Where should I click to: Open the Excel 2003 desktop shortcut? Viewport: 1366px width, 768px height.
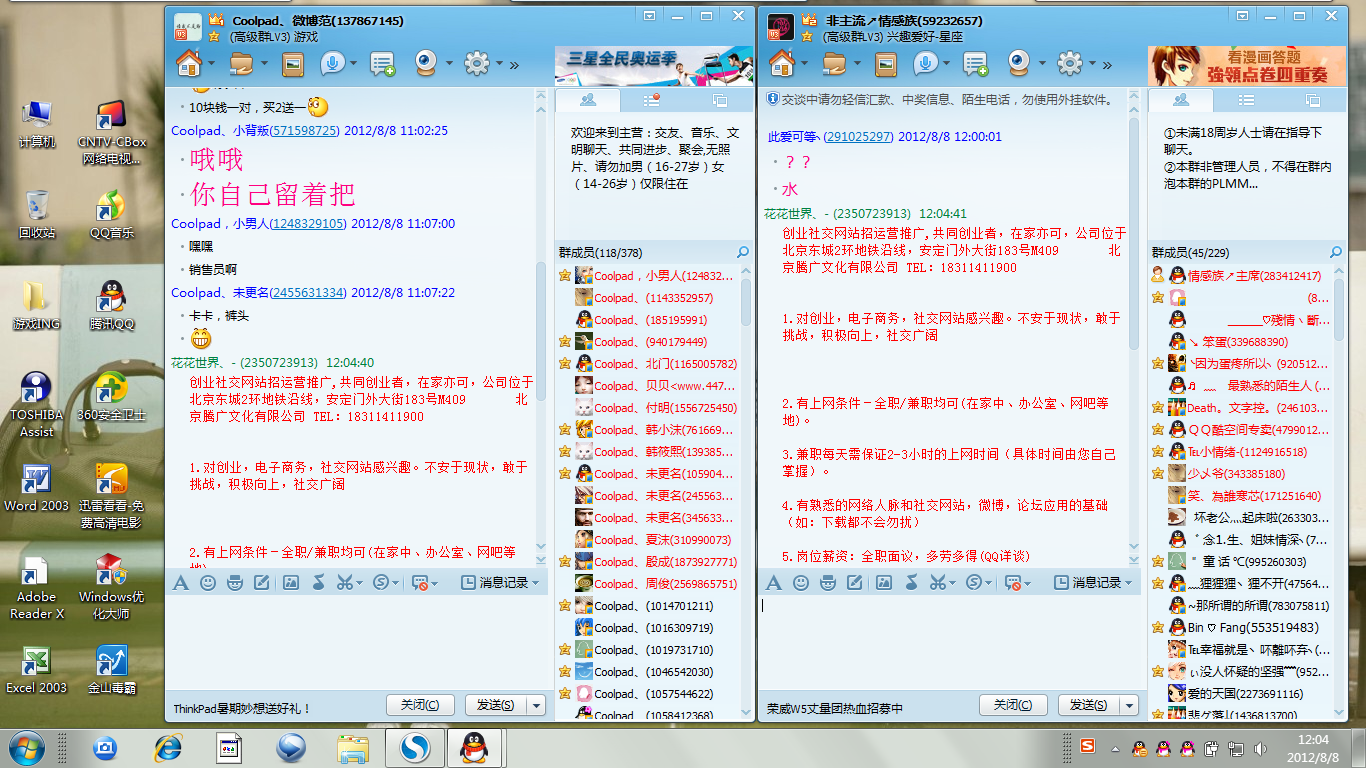37,670
